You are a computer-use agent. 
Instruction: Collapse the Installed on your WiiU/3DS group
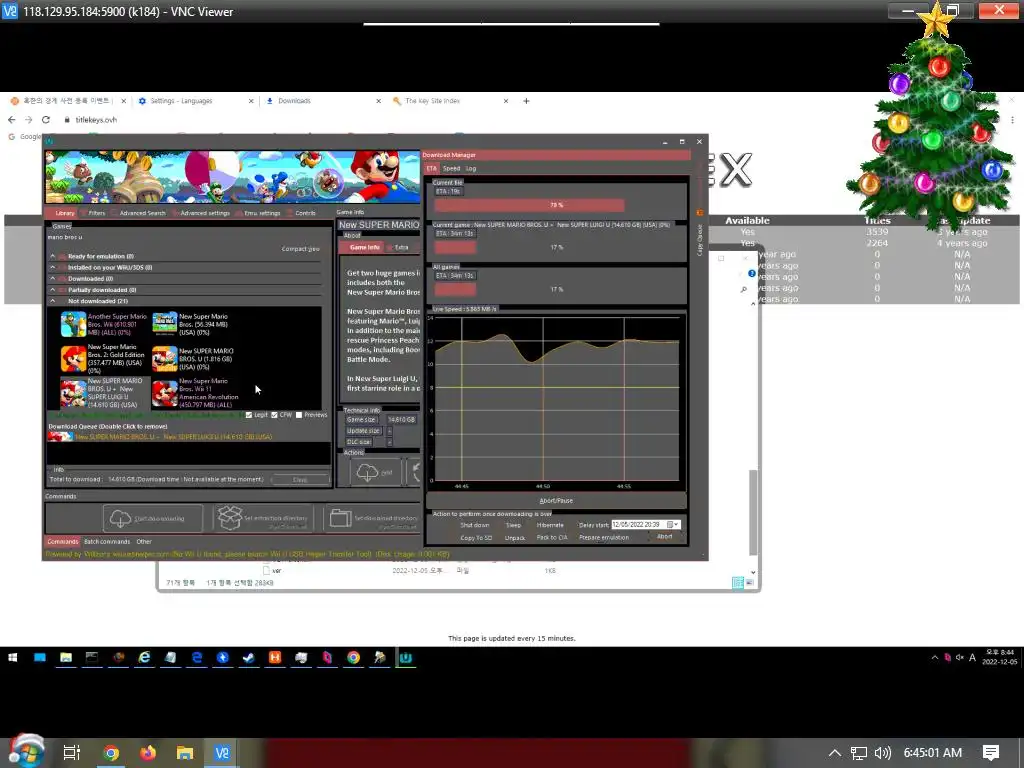point(53,267)
